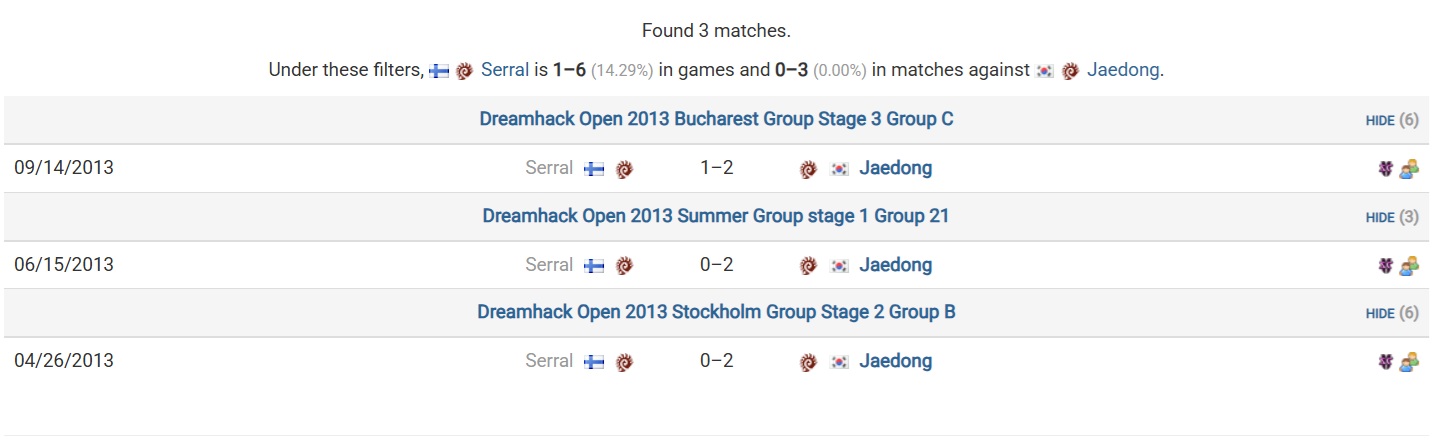Screen dimensions: 1432x444
Task: Open the Serral player link in summary
Action: pyautogui.click(x=505, y=70)
